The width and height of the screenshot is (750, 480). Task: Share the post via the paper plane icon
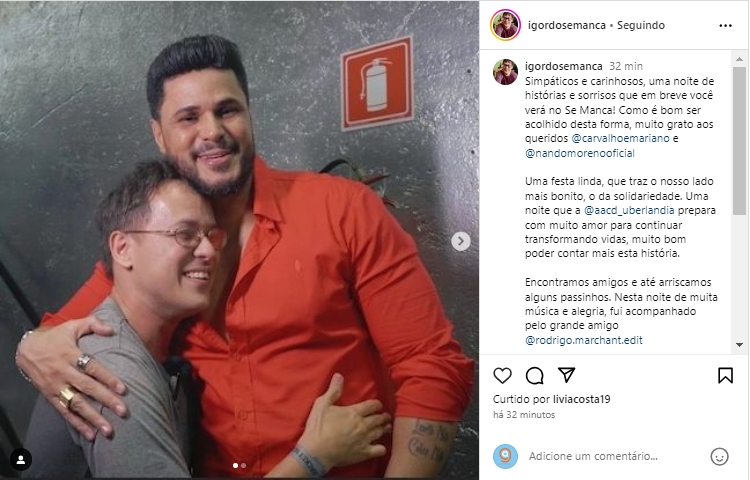566,375
